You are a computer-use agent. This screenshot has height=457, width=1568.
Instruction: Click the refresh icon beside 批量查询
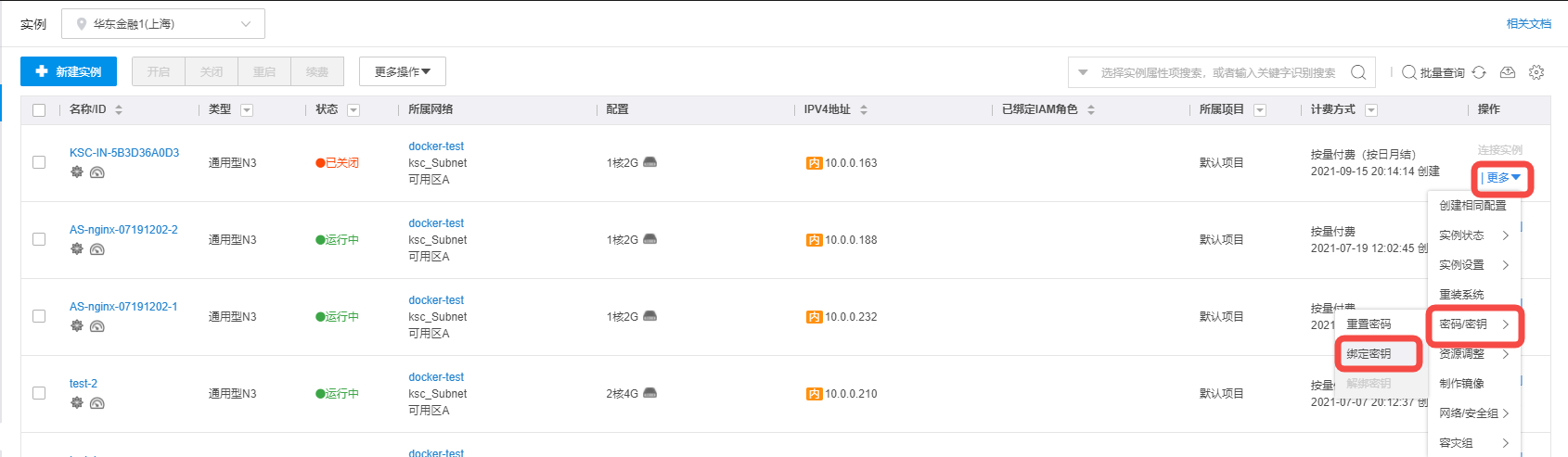pyautogui.click(x=1479, y=72)
